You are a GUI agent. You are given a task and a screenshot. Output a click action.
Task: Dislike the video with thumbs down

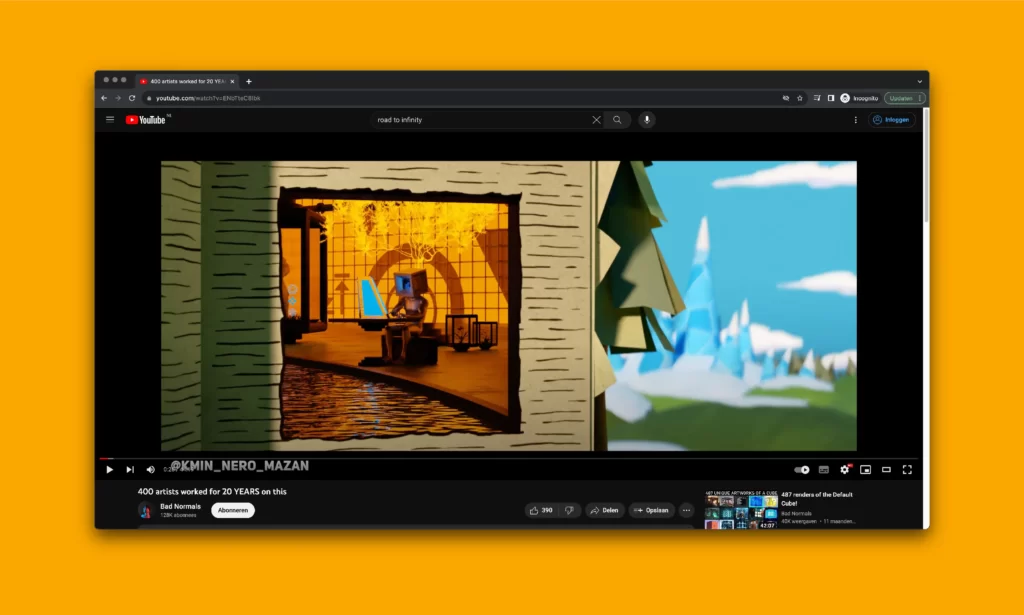(x=569, y=511)
